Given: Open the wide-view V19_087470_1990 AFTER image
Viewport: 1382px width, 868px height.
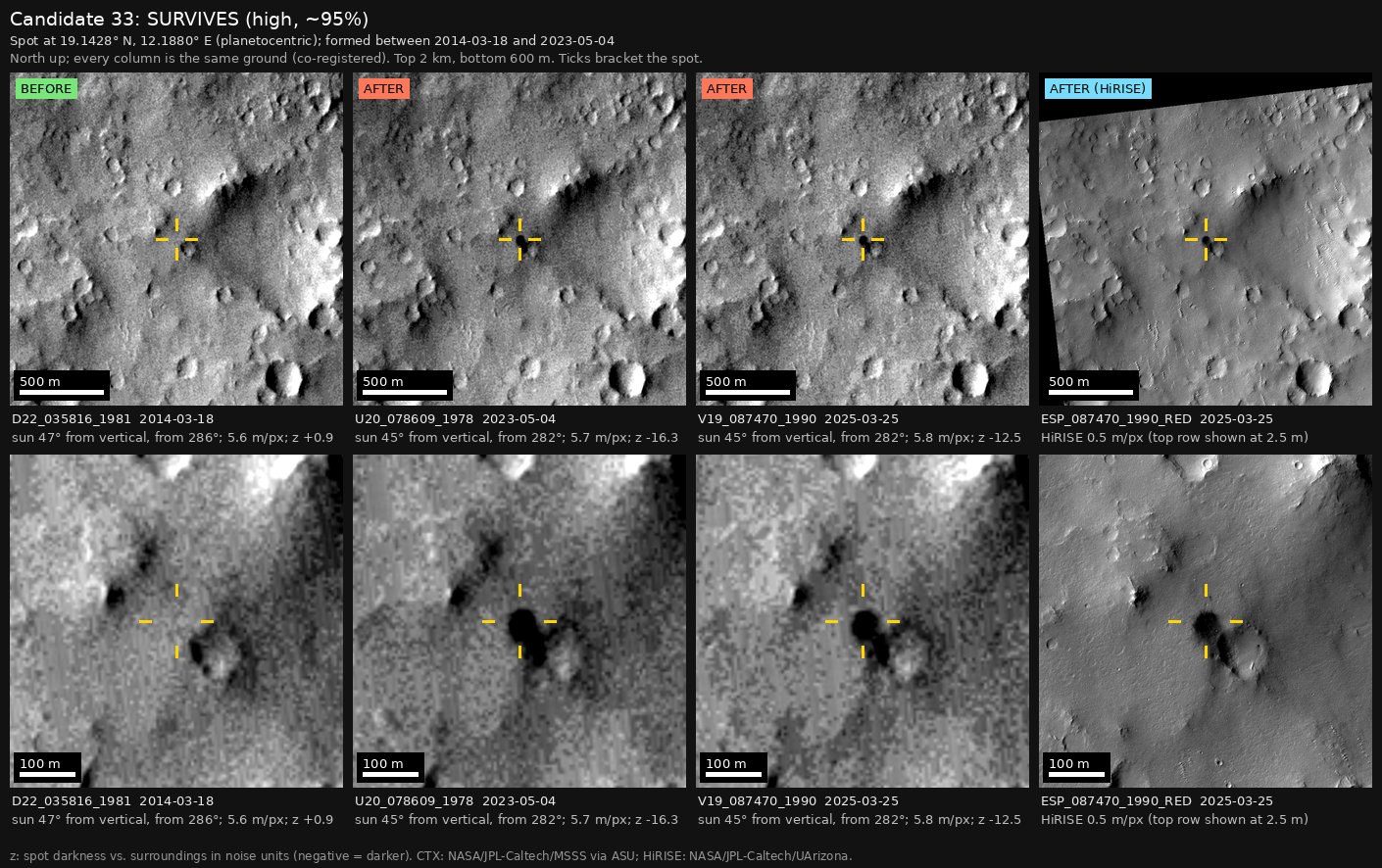Looking at the screenshot, I should (863, 239).
